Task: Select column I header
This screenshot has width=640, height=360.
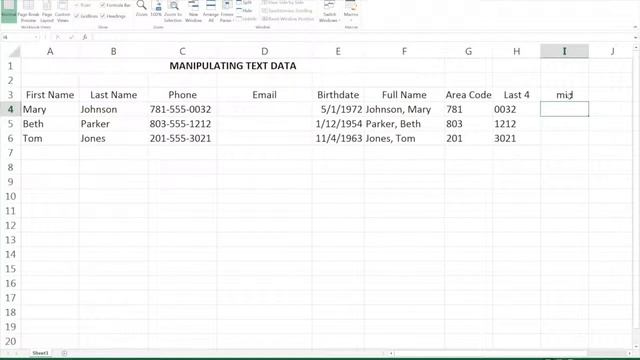Action: click(x=564, y=51)
